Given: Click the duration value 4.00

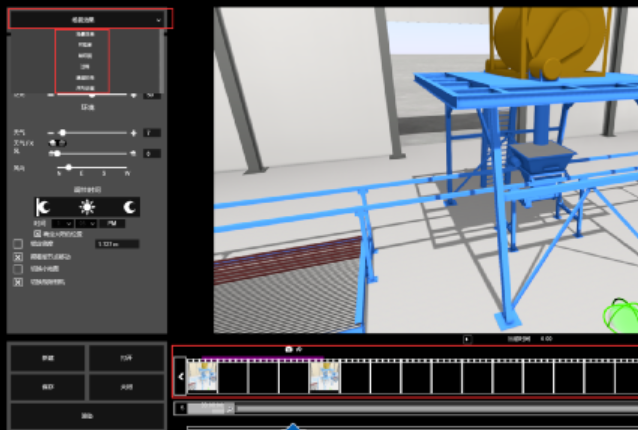Looking at the screenshot, I should (546, 338).
